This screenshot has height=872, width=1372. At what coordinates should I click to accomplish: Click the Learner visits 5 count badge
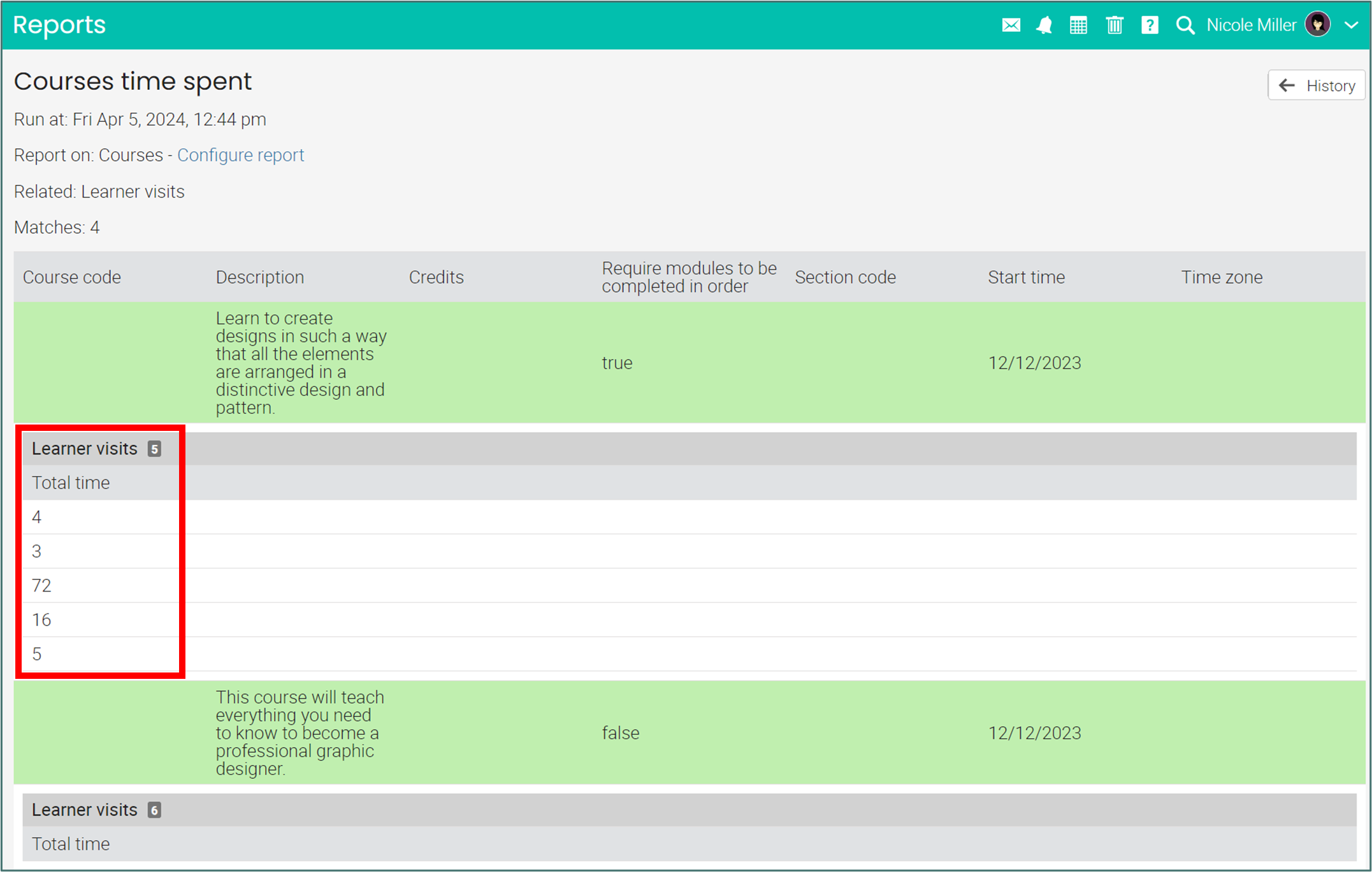154,449
